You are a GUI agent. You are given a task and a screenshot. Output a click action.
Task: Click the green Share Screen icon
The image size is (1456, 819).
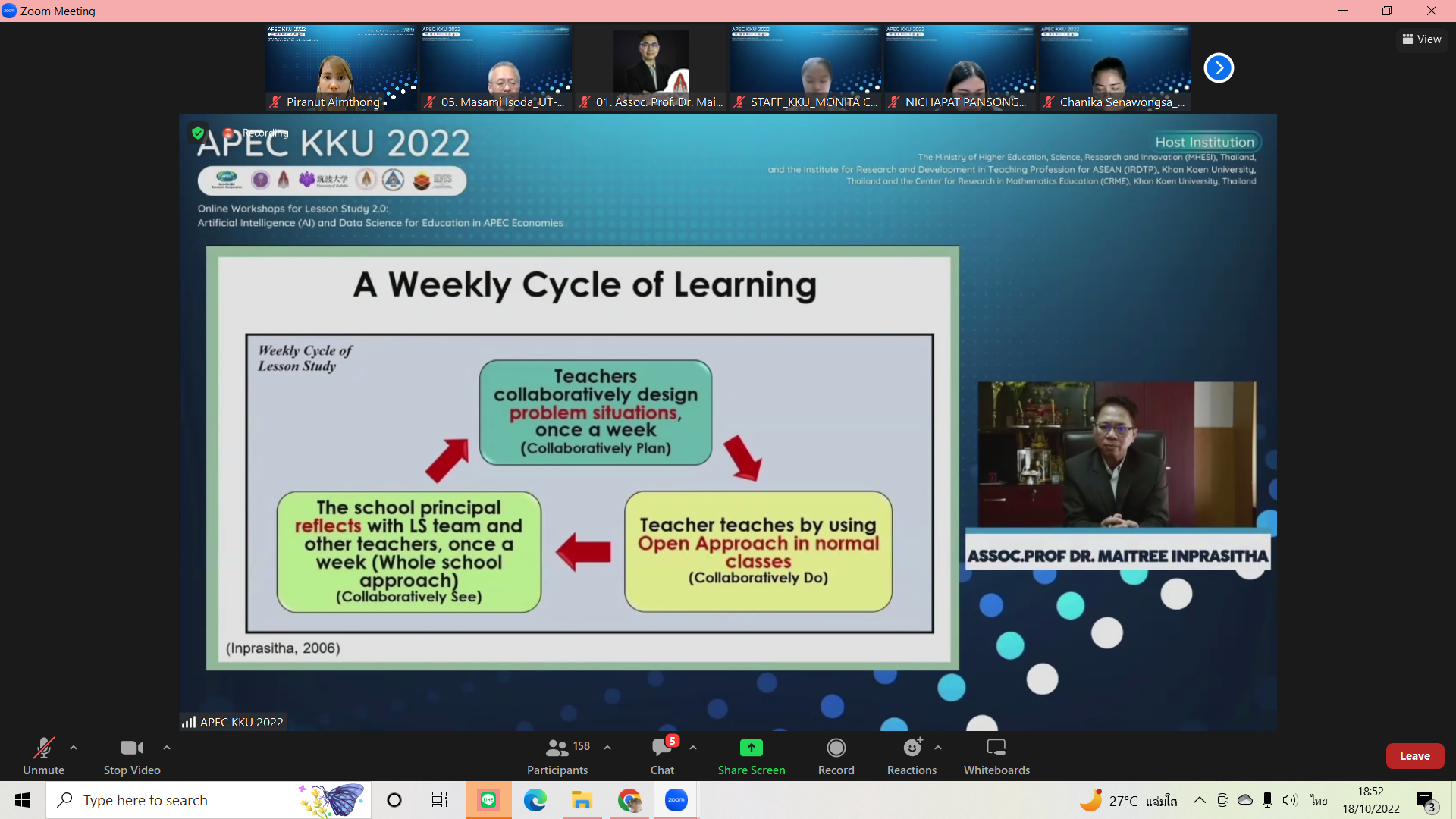pyautogui.click(x=751, y=748)
